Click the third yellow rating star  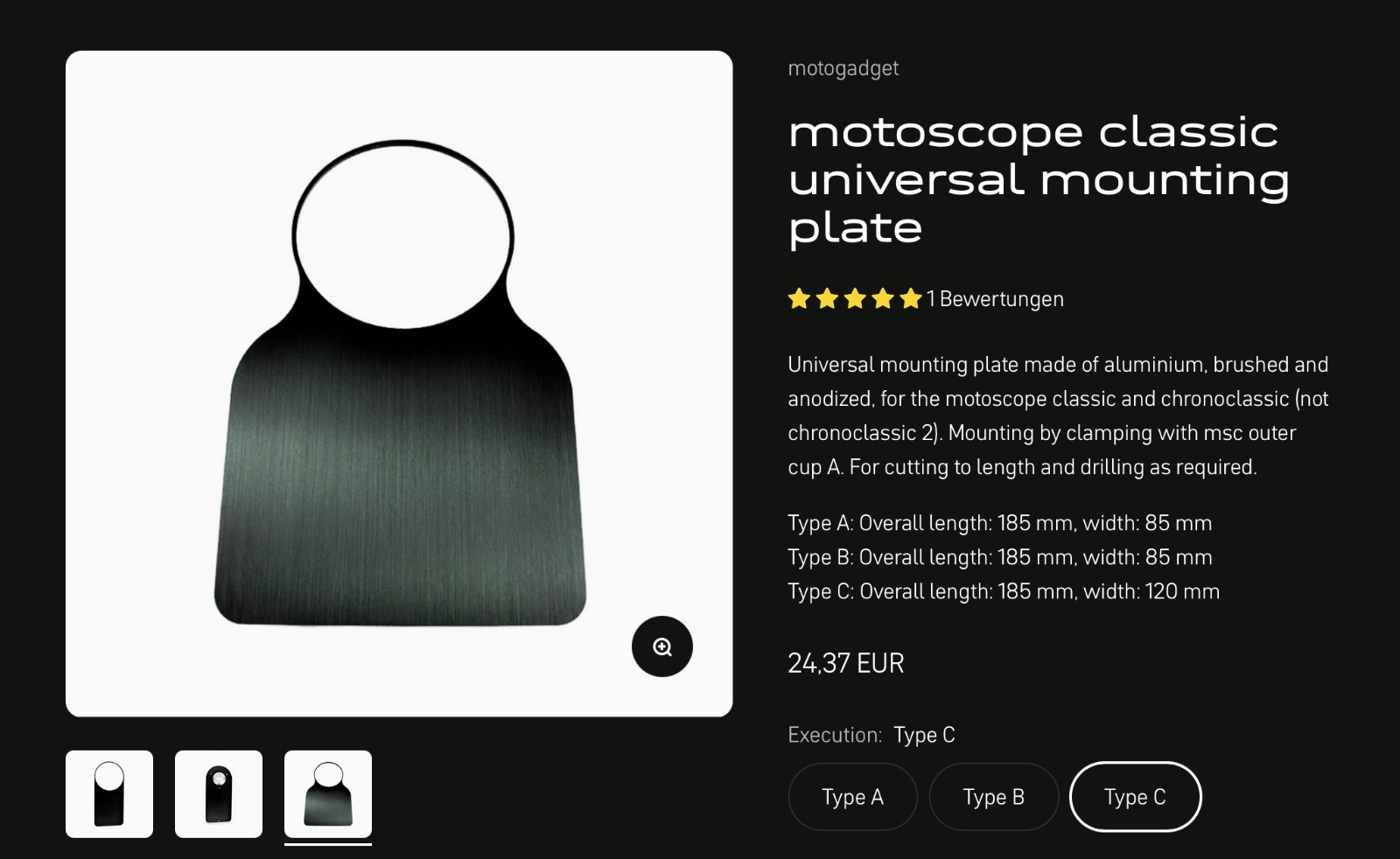(855, 299)
